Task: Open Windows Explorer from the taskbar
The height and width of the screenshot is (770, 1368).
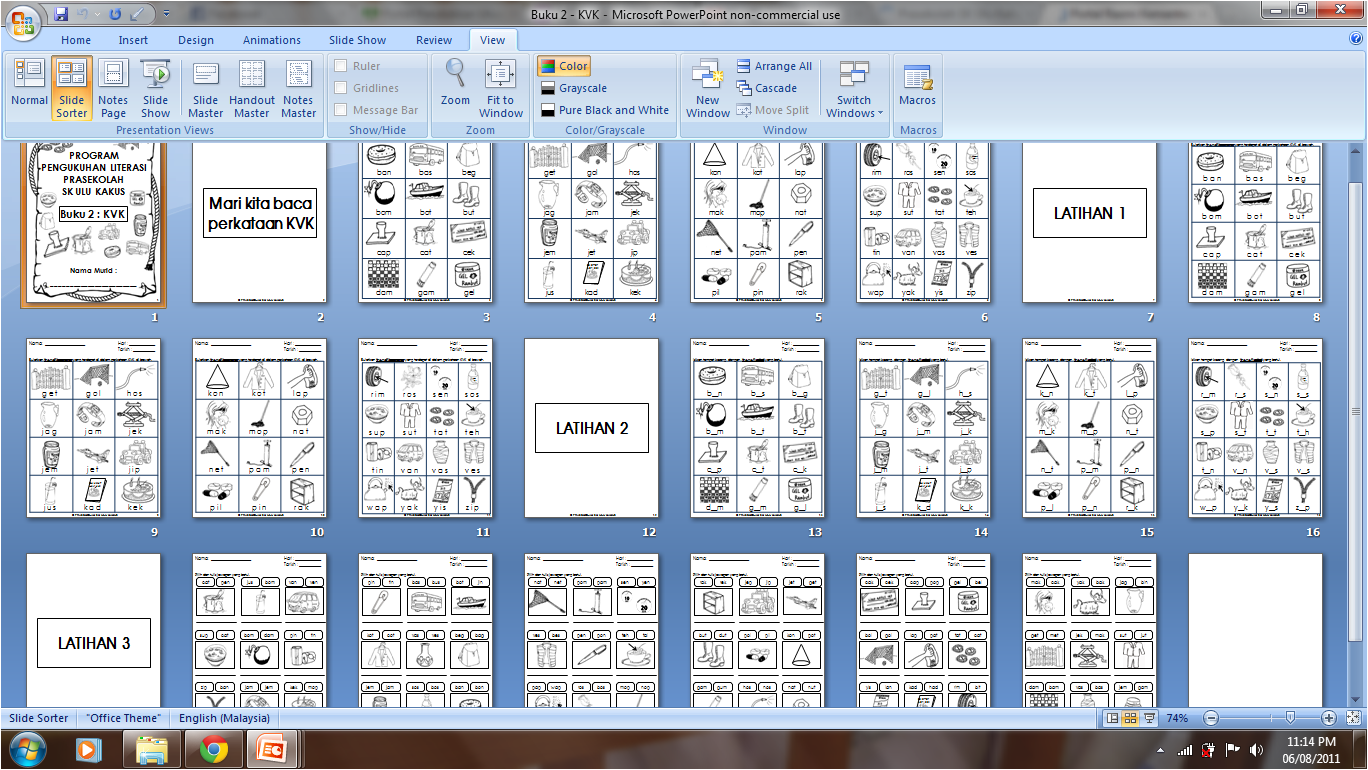Action: click(151, 749)
